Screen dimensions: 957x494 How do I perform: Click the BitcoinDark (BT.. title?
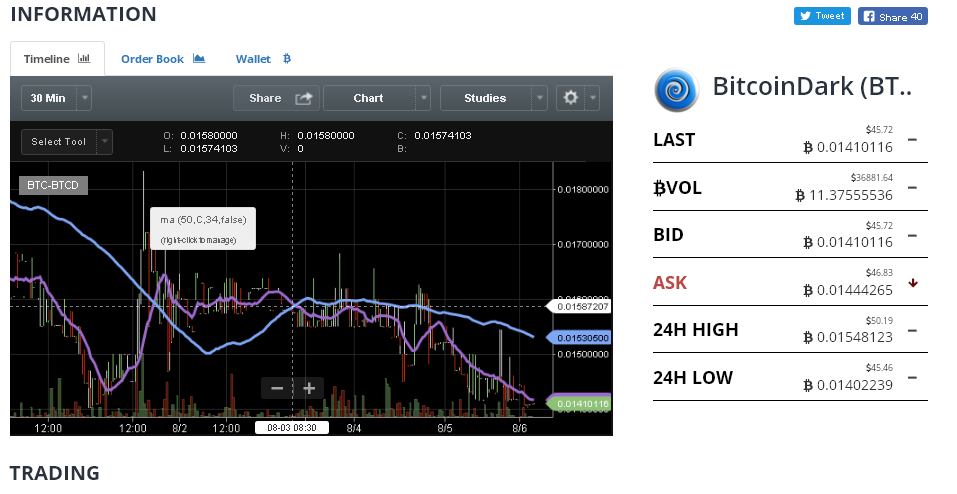point(812,86)
